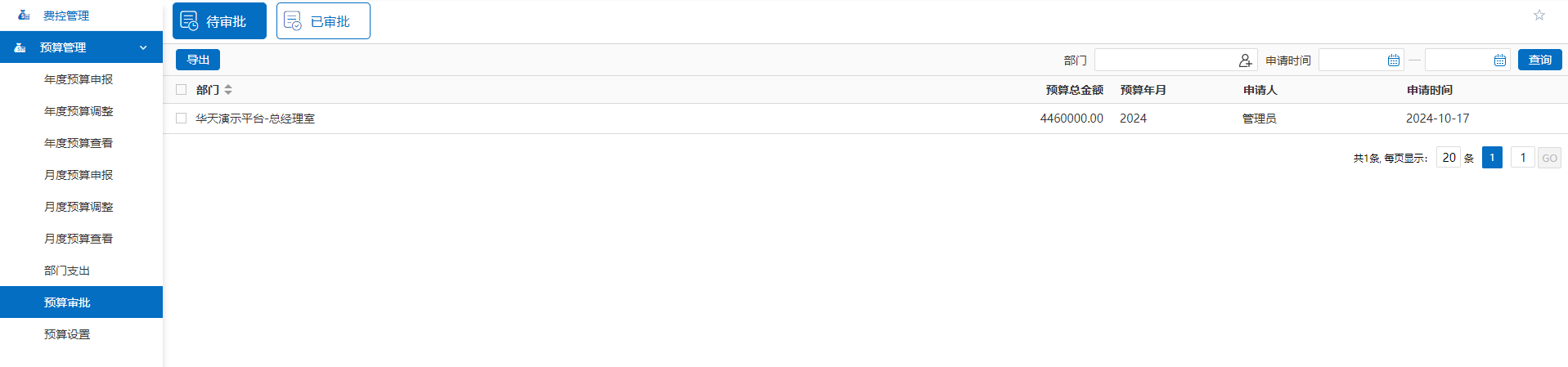Viewport: 1568px width, 367px height.
Task: Open the start date calendar icon
Action: coord(1393,60)
